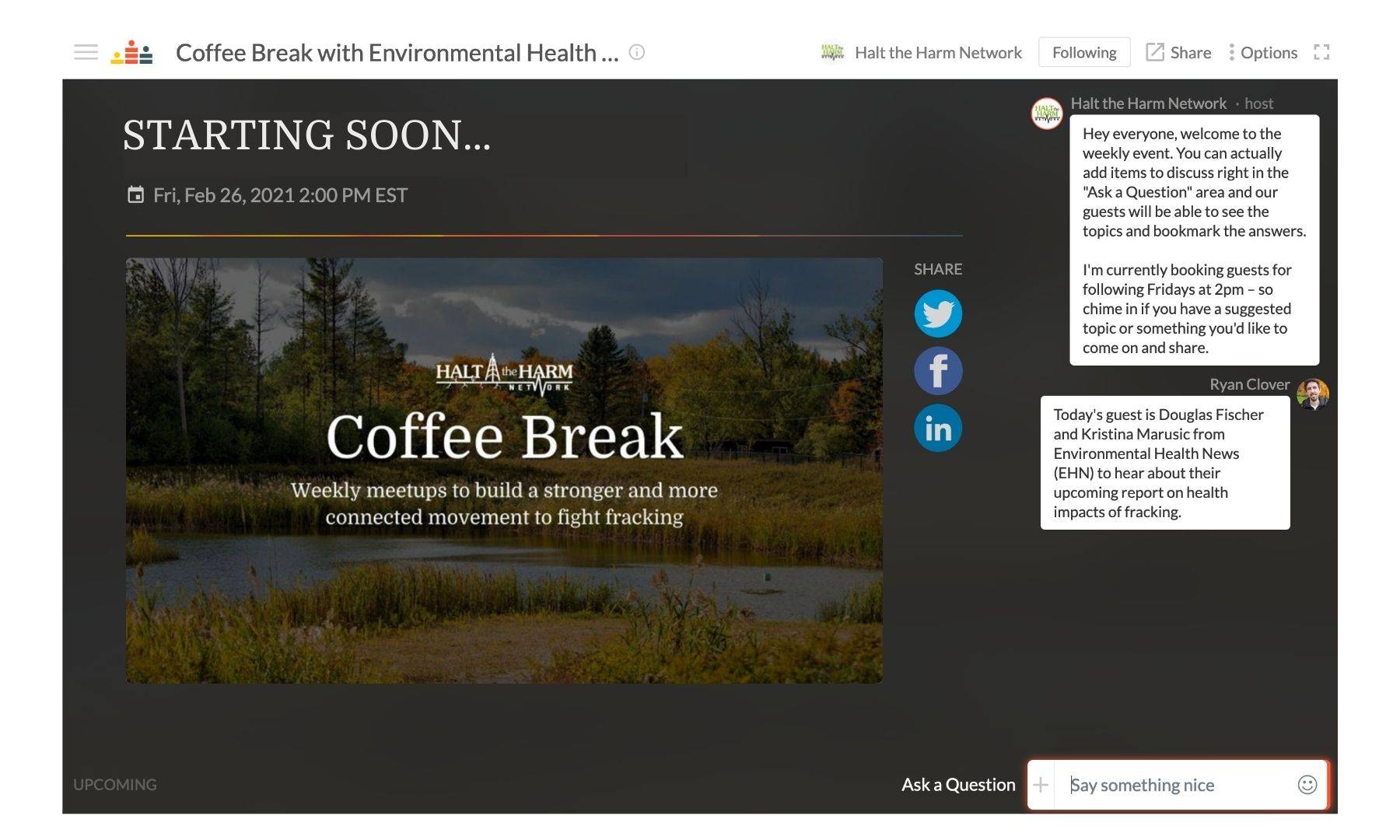The width and height of the screenshot is (1400, 840).
Task: Click the host's welcome chat message
Action: 1194,240
